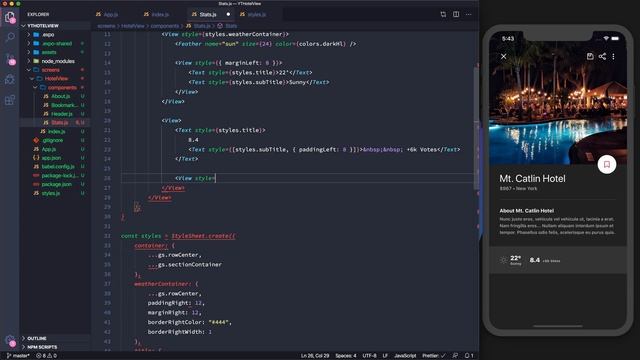Open app.json in the explorer
This screenshot has width=640, height=360.
55,158
